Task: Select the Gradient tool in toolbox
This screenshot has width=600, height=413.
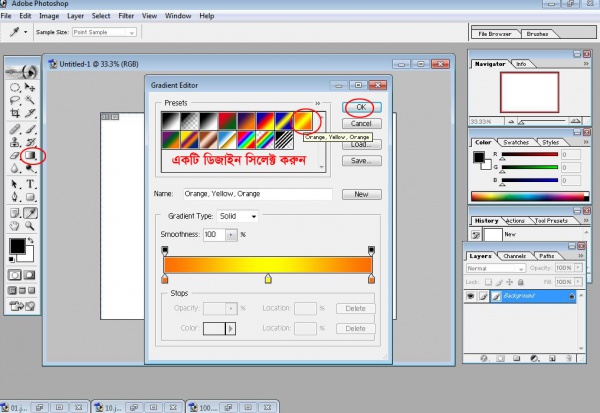Action: click(x=30, y=155)
